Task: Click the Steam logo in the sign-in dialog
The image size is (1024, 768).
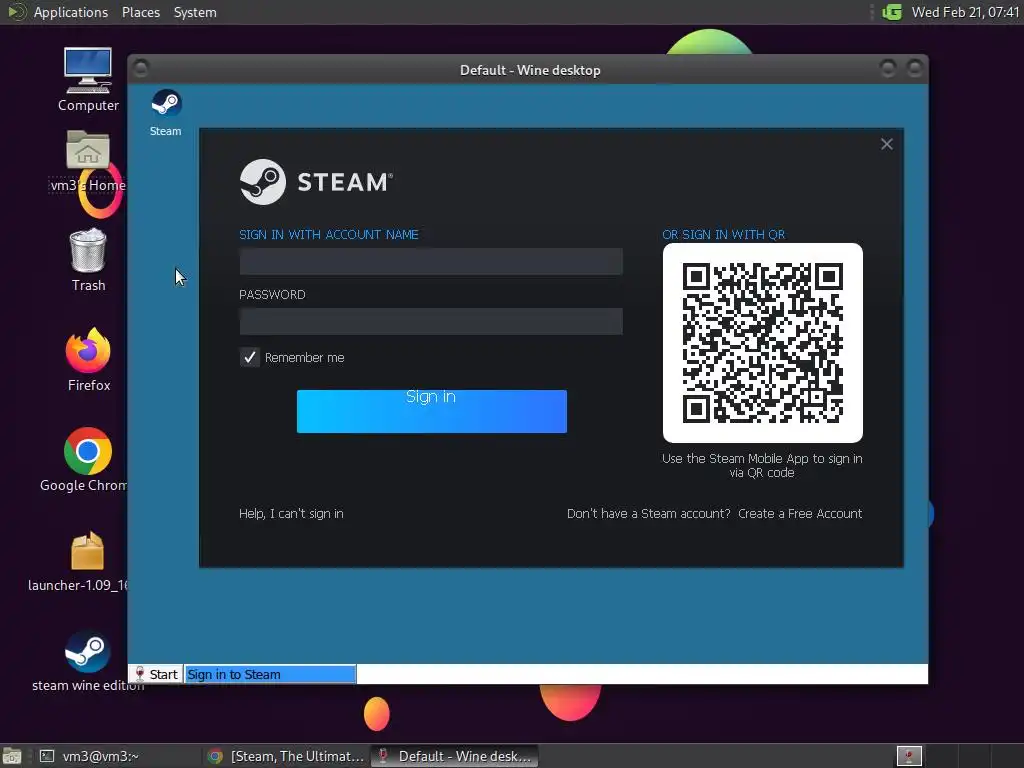Action: pos(317,182)
